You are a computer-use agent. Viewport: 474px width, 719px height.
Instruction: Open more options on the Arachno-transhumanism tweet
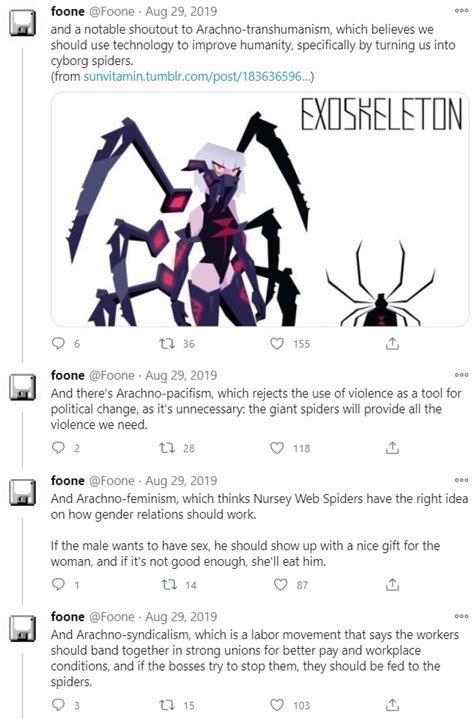coord(462,11)
